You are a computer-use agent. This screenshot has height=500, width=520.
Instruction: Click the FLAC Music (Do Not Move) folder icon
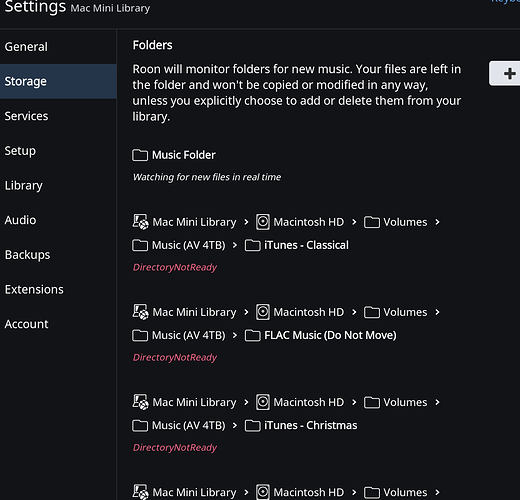tap(253, 335)
